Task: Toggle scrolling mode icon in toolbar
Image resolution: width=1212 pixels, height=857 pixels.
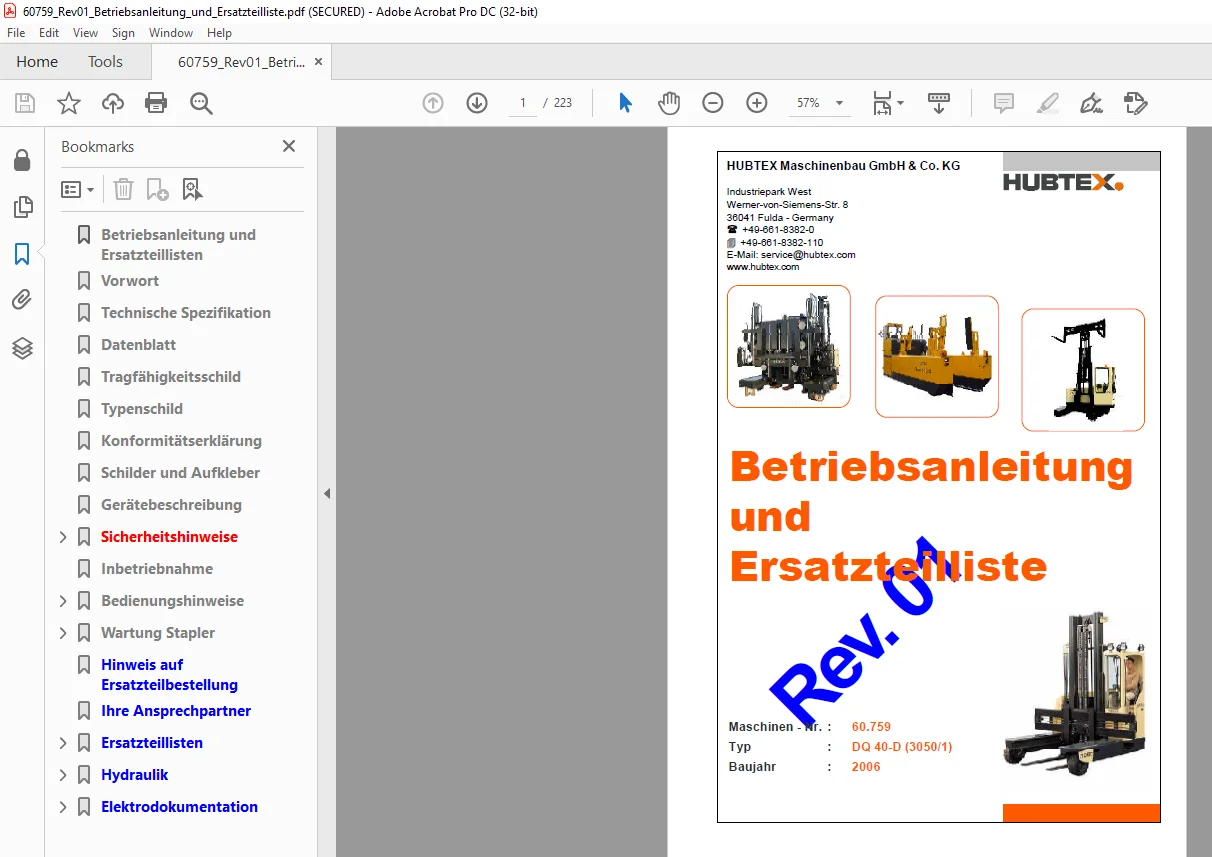Action: (939, 103)
